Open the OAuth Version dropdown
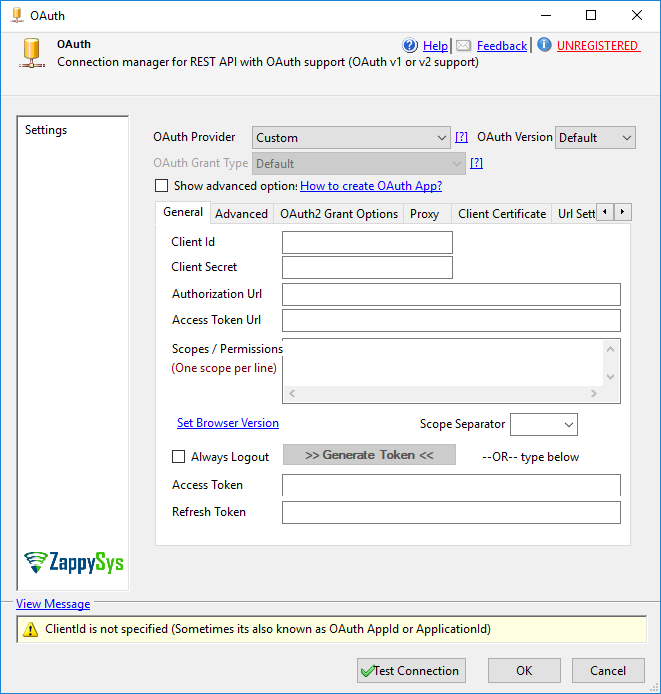 point(595,138)
